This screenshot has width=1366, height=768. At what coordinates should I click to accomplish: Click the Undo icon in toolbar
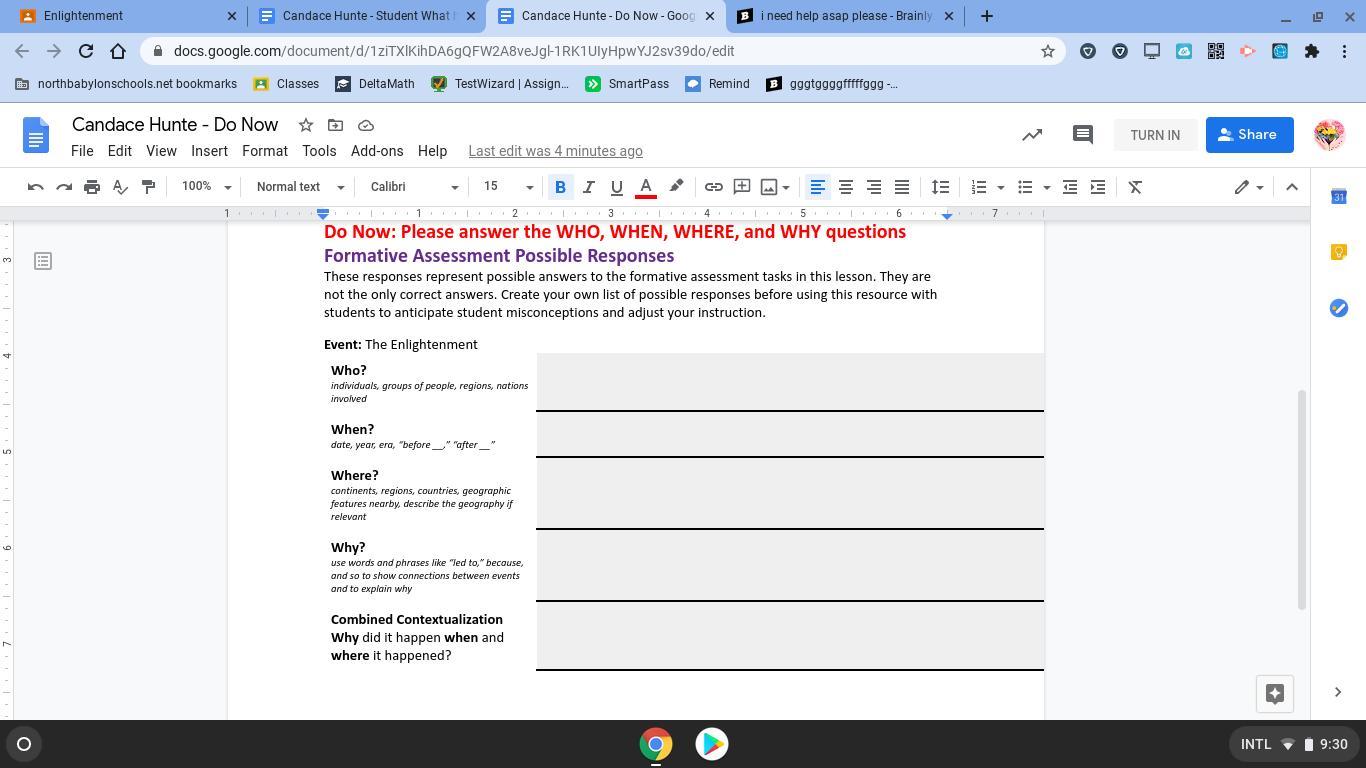click(x=35, y=187)
